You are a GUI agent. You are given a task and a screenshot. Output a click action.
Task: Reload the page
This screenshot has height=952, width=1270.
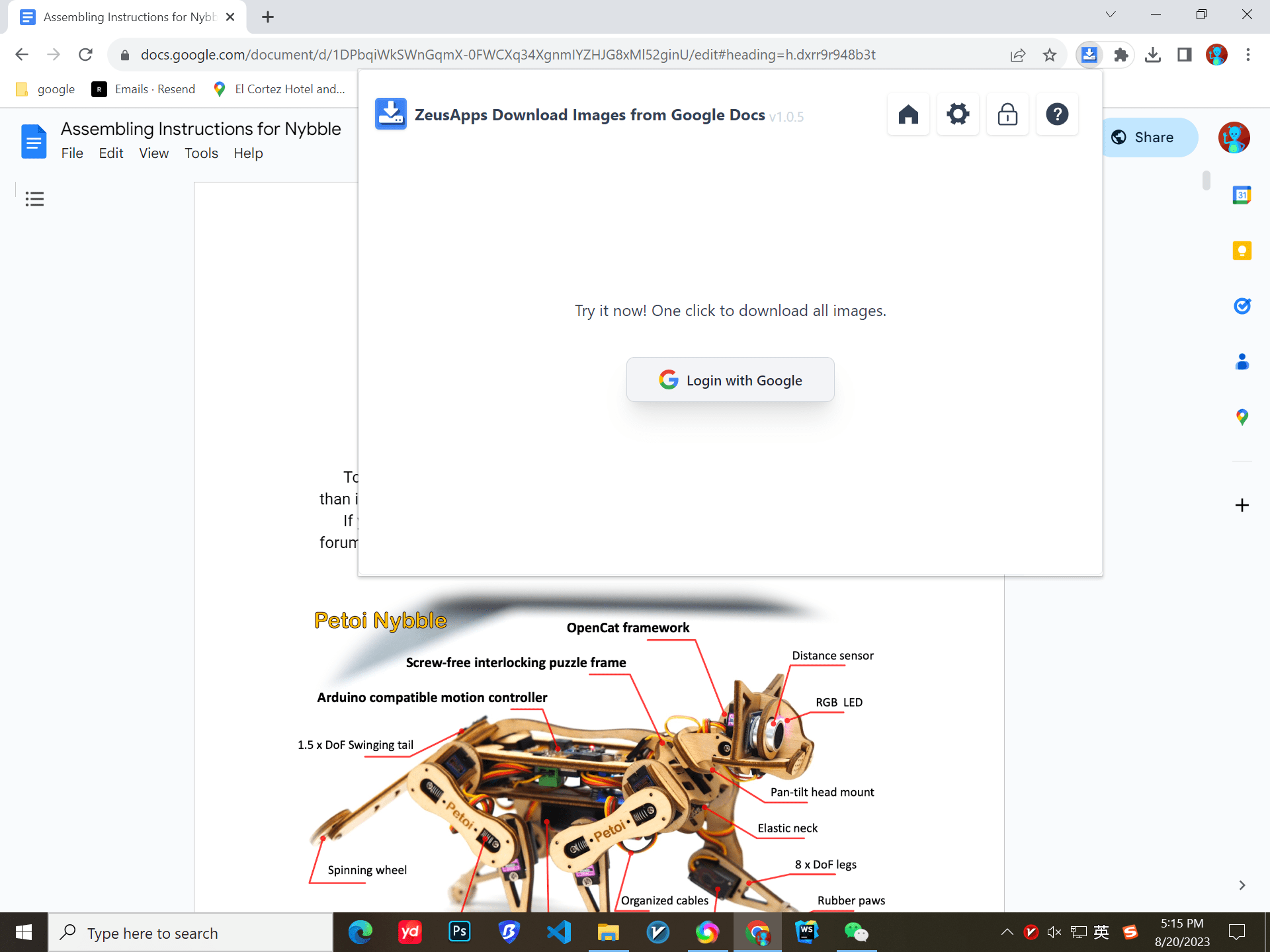[x=85, y=55]
